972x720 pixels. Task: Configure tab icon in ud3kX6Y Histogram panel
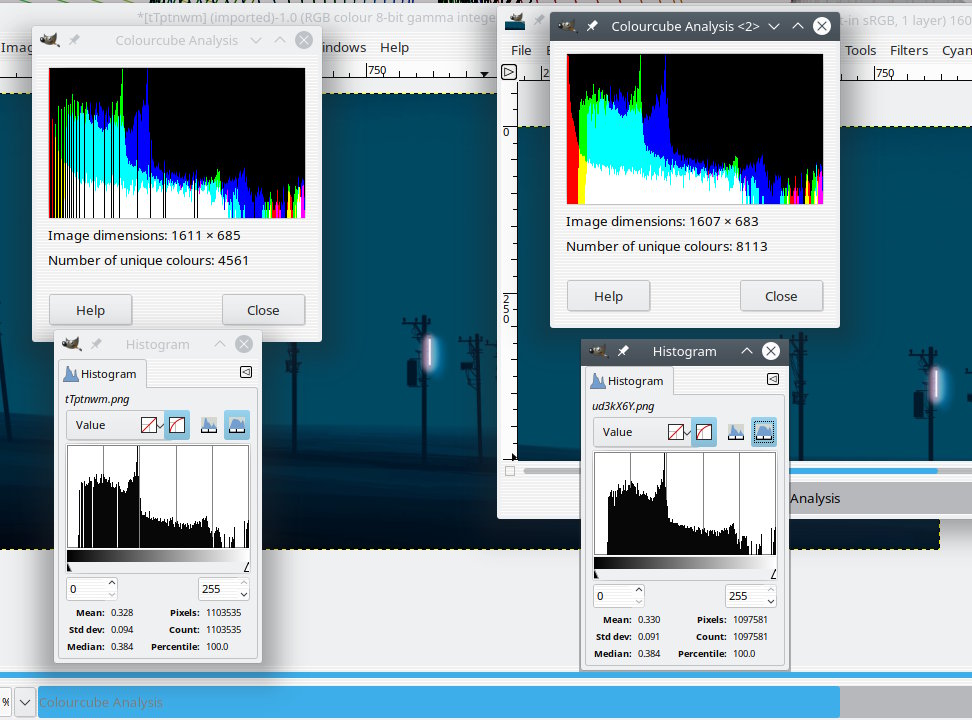(x=772, y=379)
